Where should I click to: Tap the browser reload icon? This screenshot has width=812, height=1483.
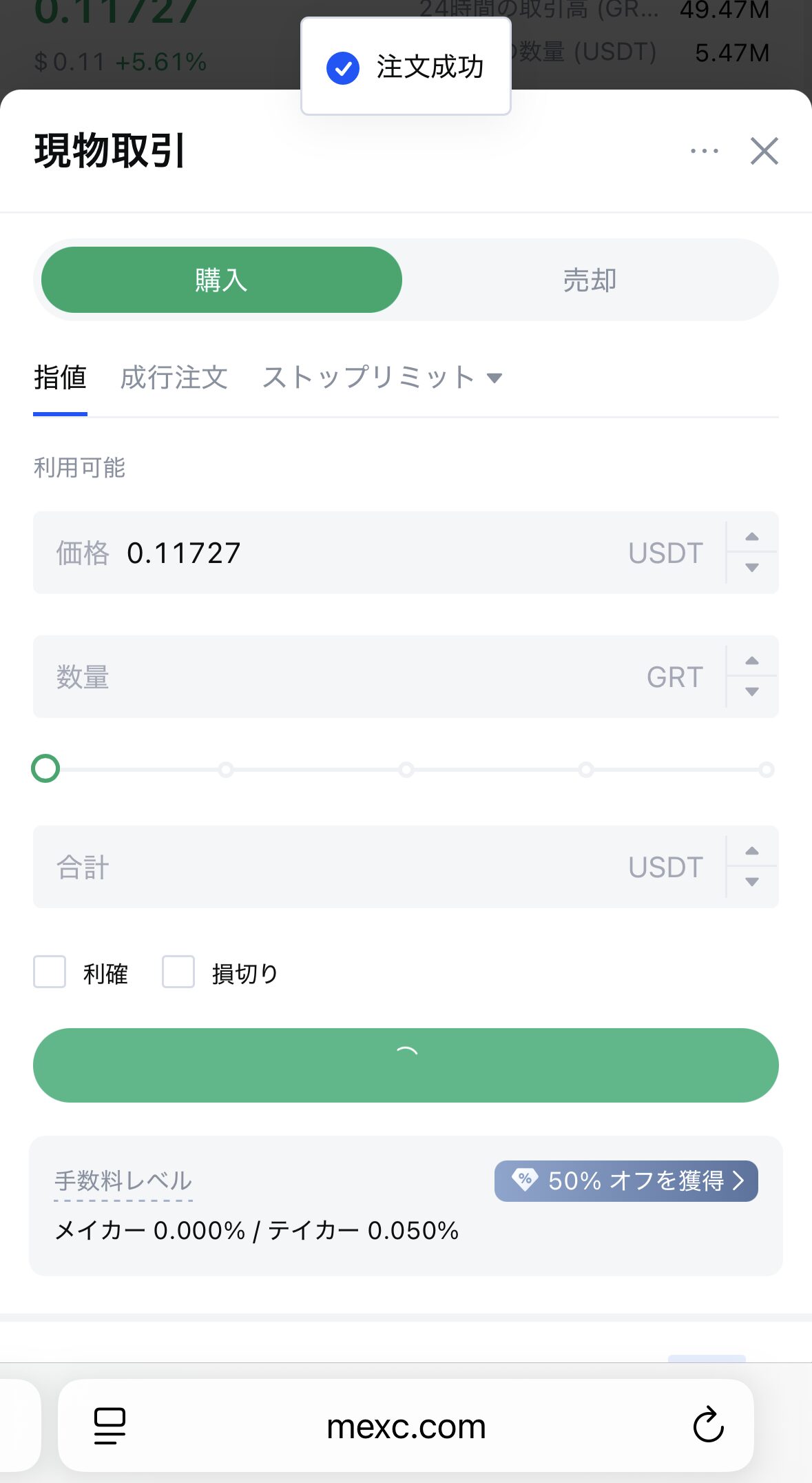[708, 1425]
